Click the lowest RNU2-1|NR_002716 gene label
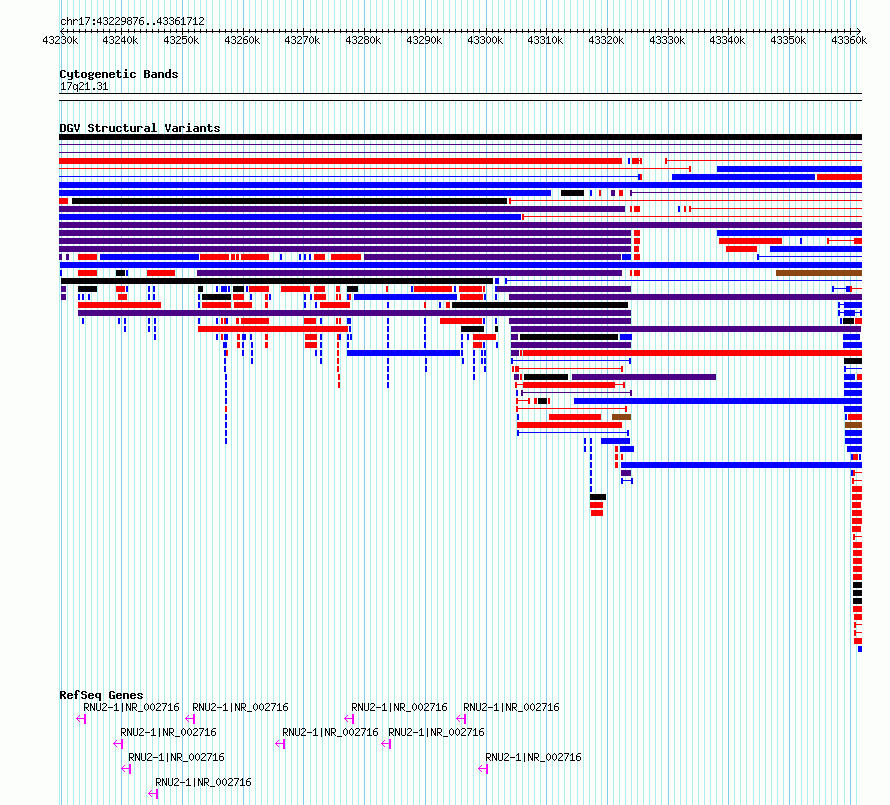The height and width of the screenshot is (805, 890). point(203,782)
